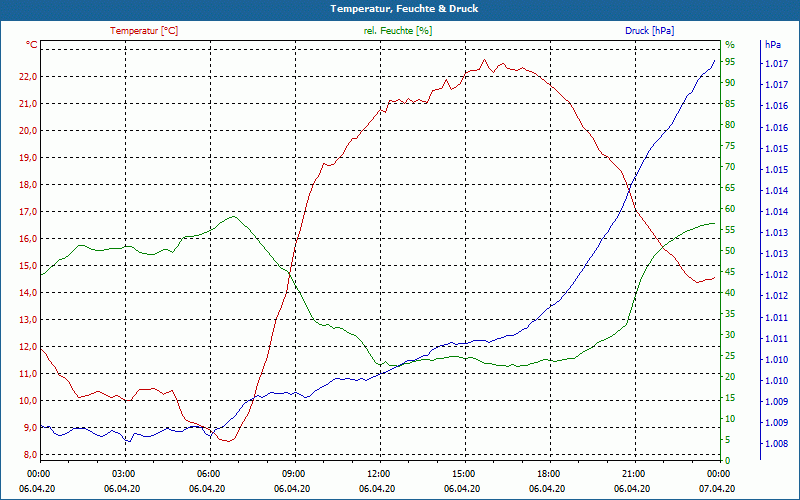The width and height of the screenshot is (800, 500).
Task: Click the '06:00' time axis label
Action: (207, 473)
